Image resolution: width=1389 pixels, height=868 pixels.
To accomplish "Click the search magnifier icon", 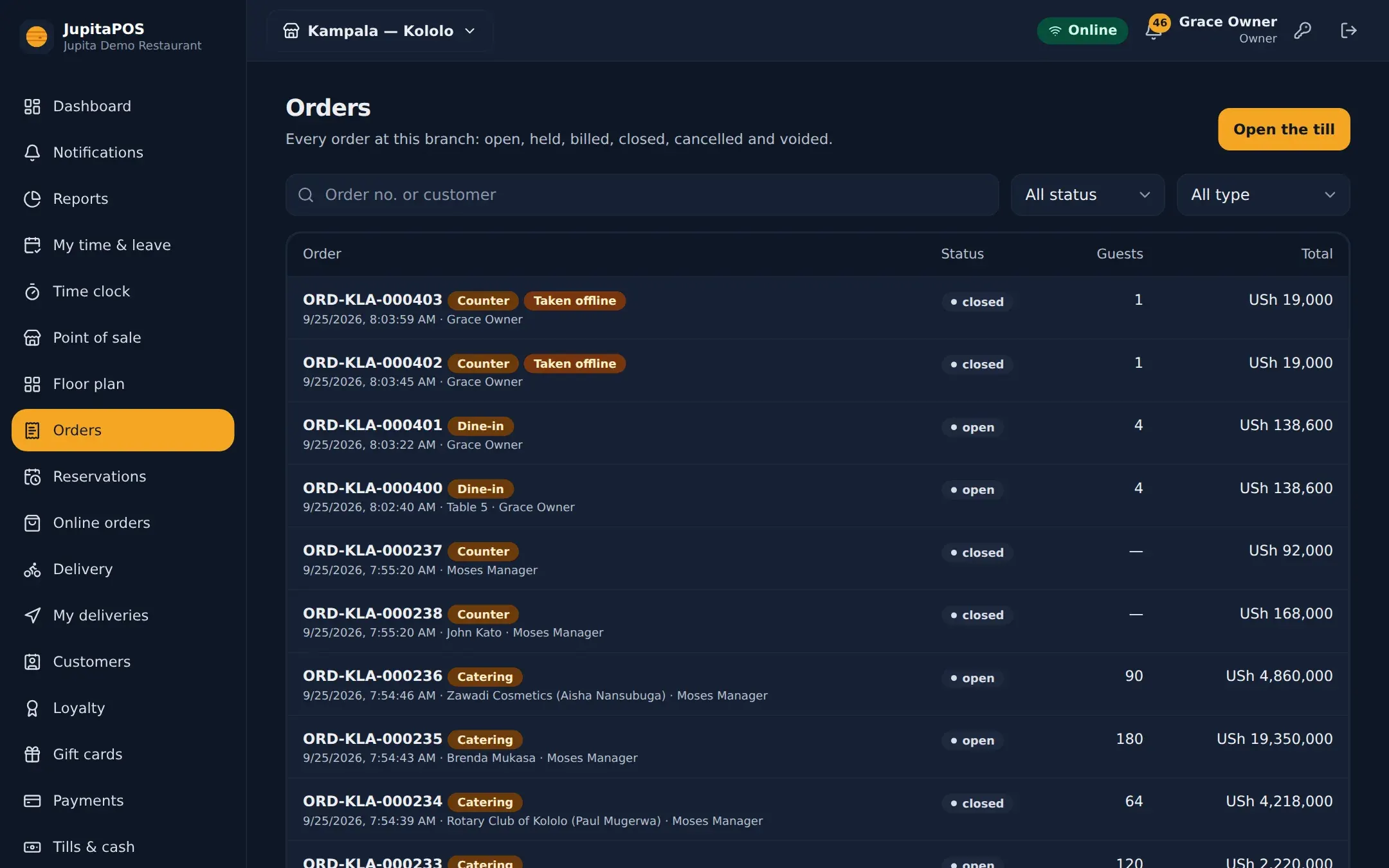I will tap(306, 195).
